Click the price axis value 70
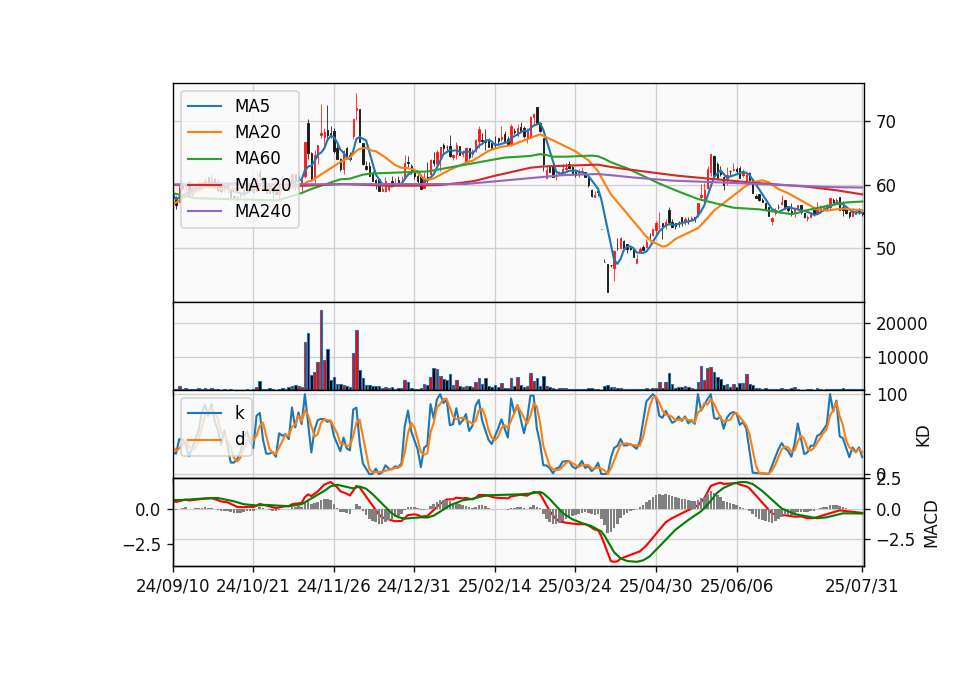The image size is (960, 690). [885, 122]
